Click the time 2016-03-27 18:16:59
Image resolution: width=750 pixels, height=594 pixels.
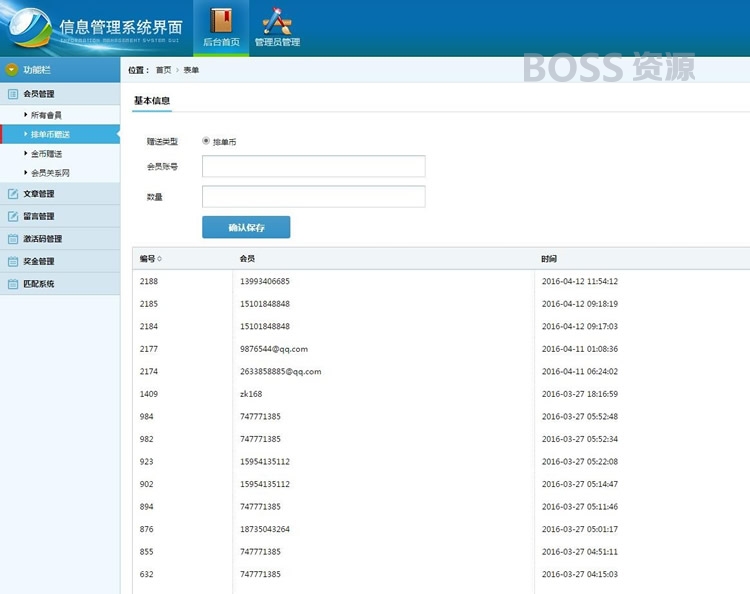tap(580, 394)
